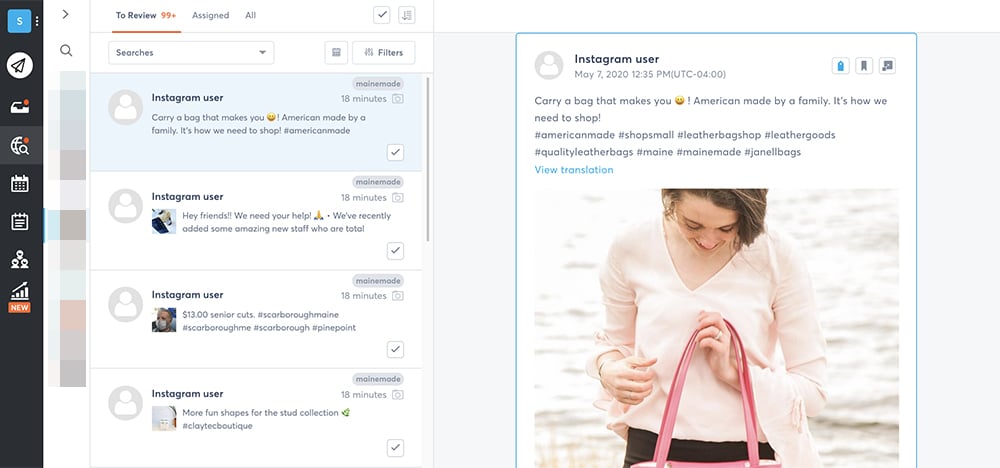This screenshot has width=1000, height=468.
Task: Open the 'Hey friends' post thumbnail
Action: click(x=164, y=222)
